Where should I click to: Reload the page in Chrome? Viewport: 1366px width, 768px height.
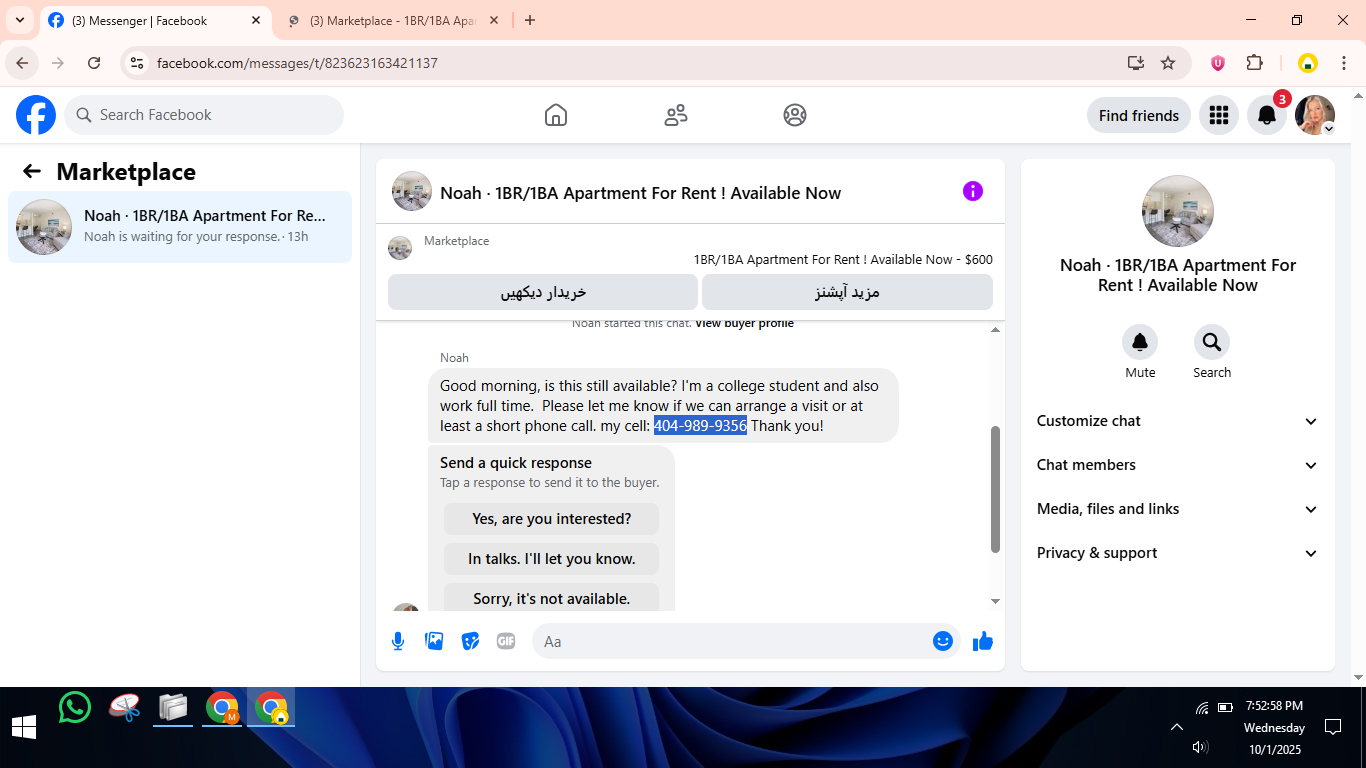pos(94,63)
